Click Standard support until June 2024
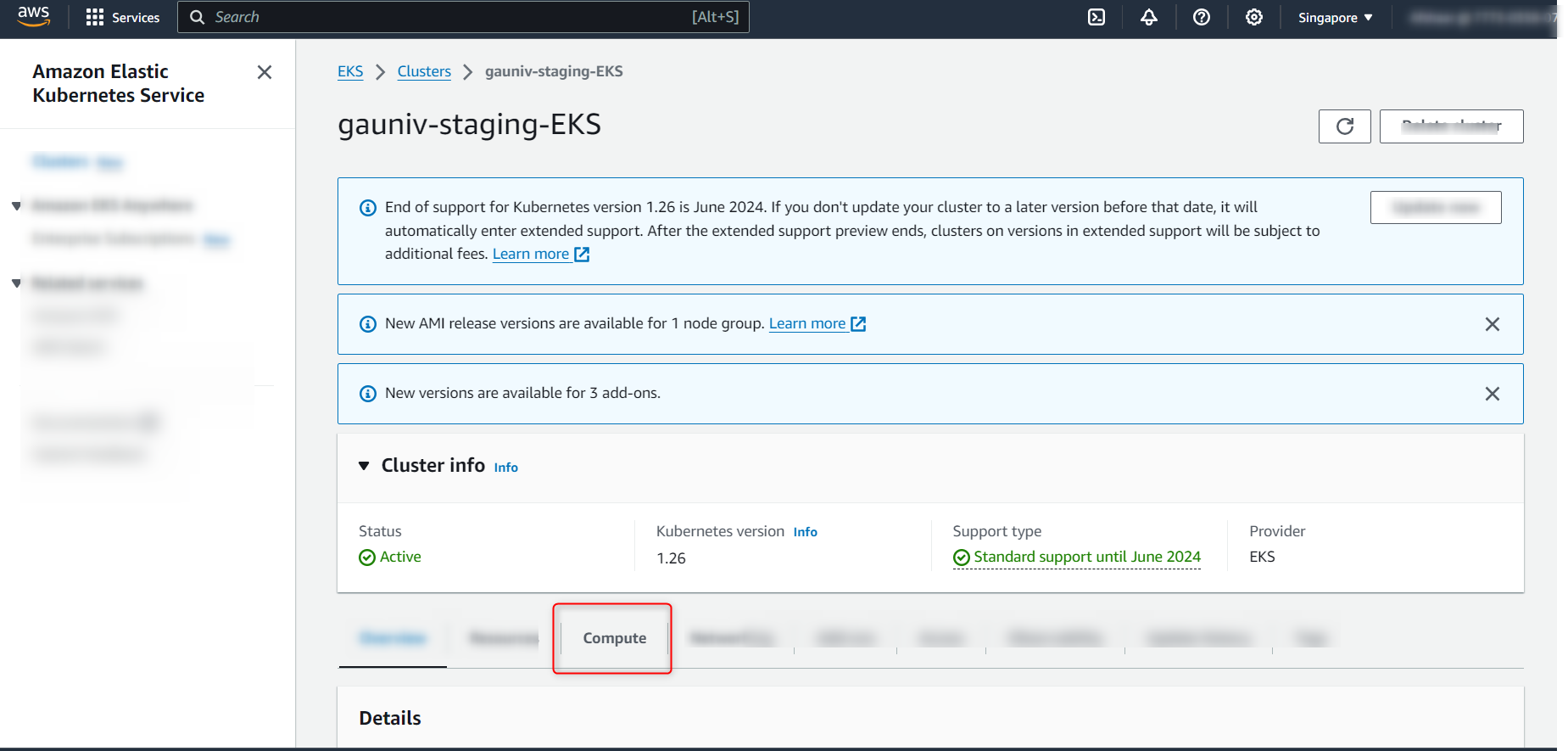 click(1086, 557)
